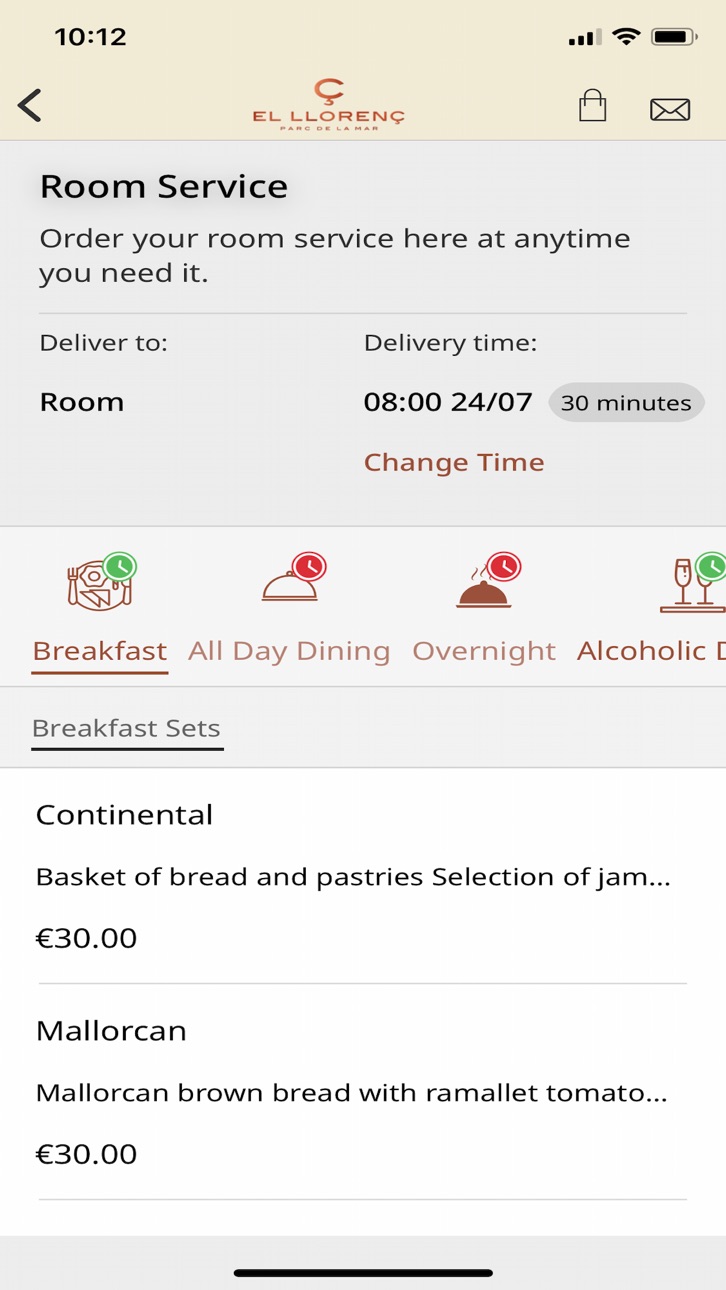
Task: Select the Overnight hot dish icon
Action: click(488, 581)
